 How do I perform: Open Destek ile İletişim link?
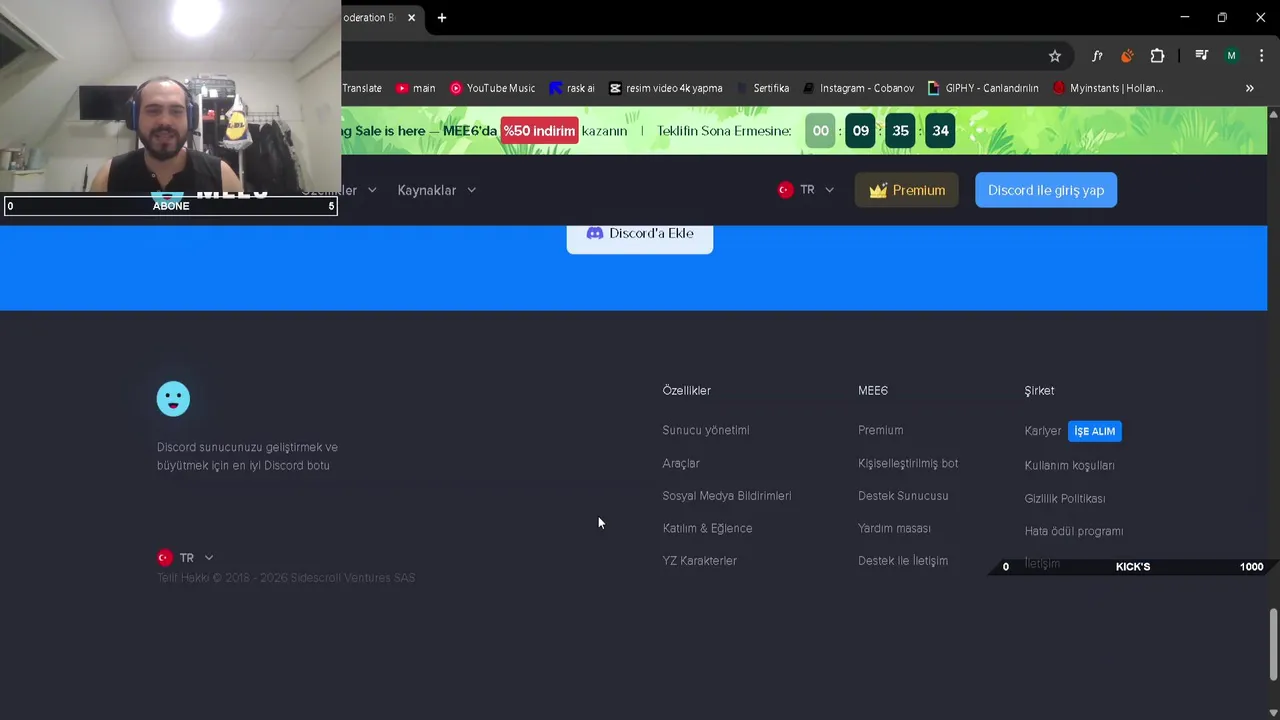(903, 561)
